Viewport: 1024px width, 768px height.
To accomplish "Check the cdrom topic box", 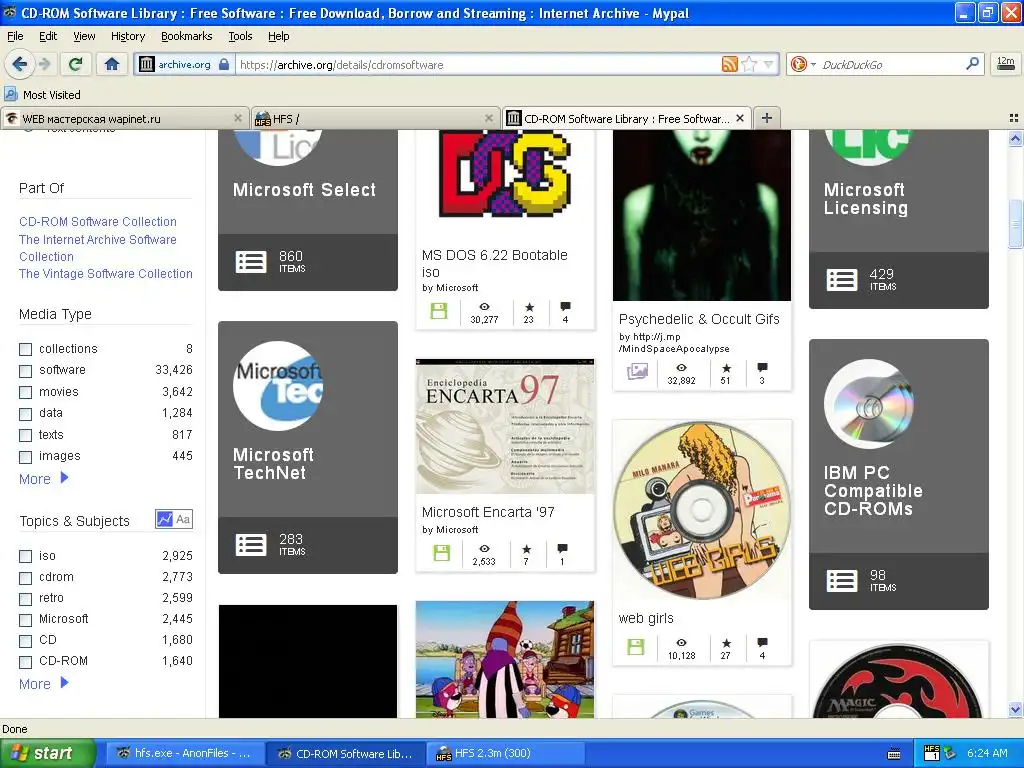I will click(x=25, y=578).
